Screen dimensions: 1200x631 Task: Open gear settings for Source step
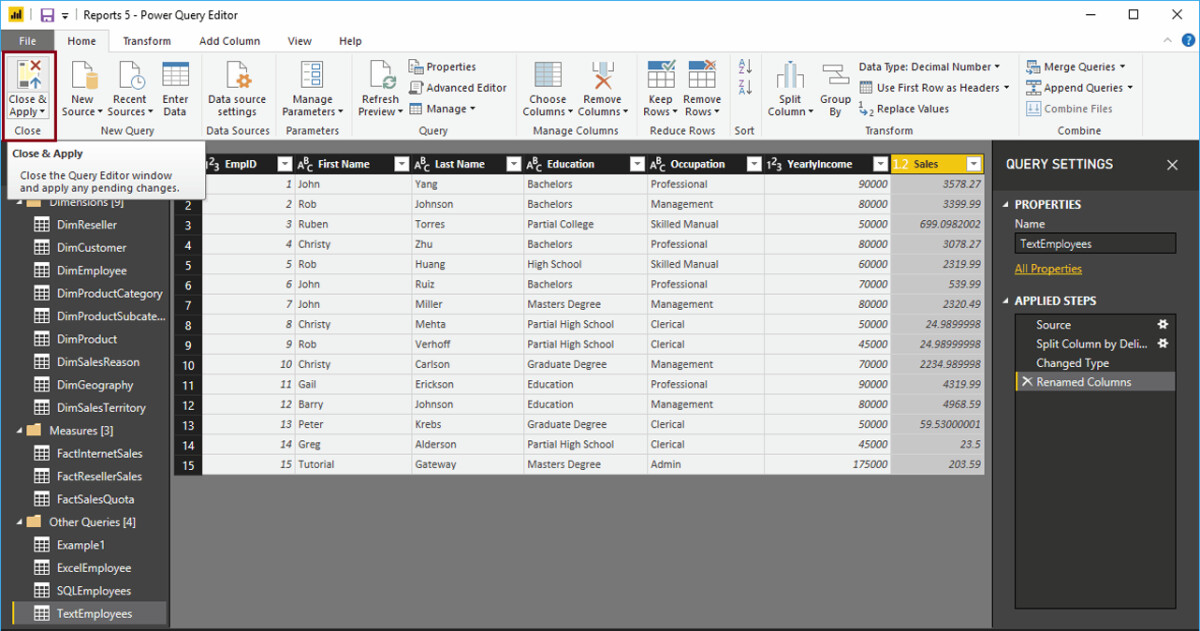pos(1163,325)
